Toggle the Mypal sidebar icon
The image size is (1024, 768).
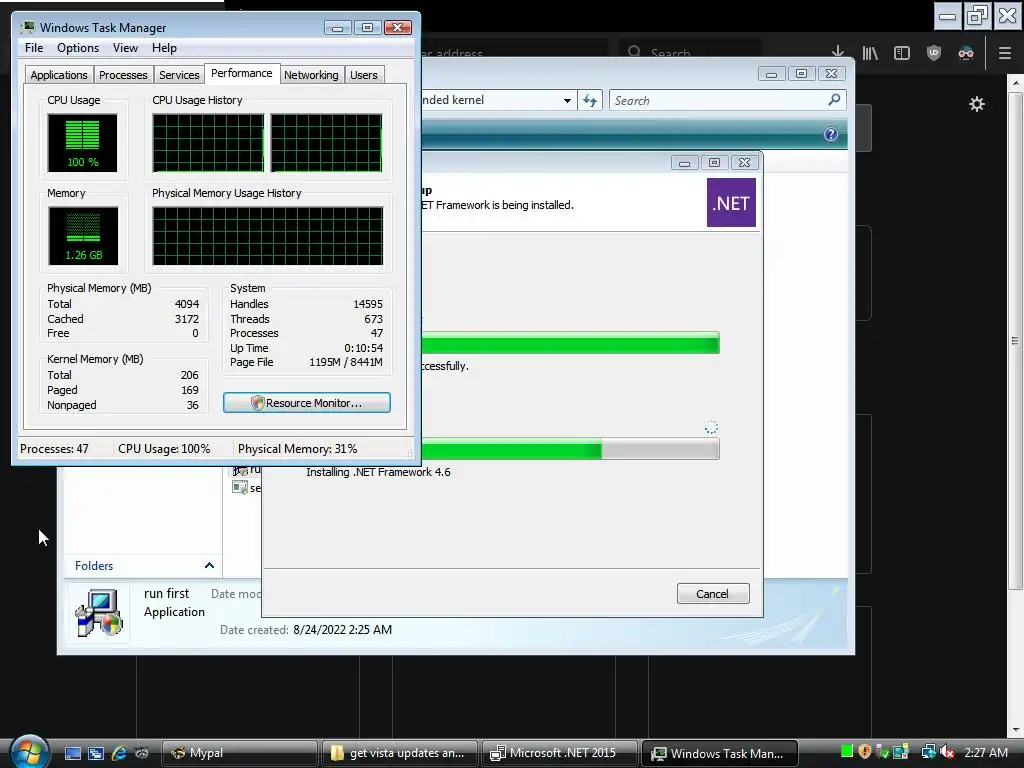click(x=902, y=53)
